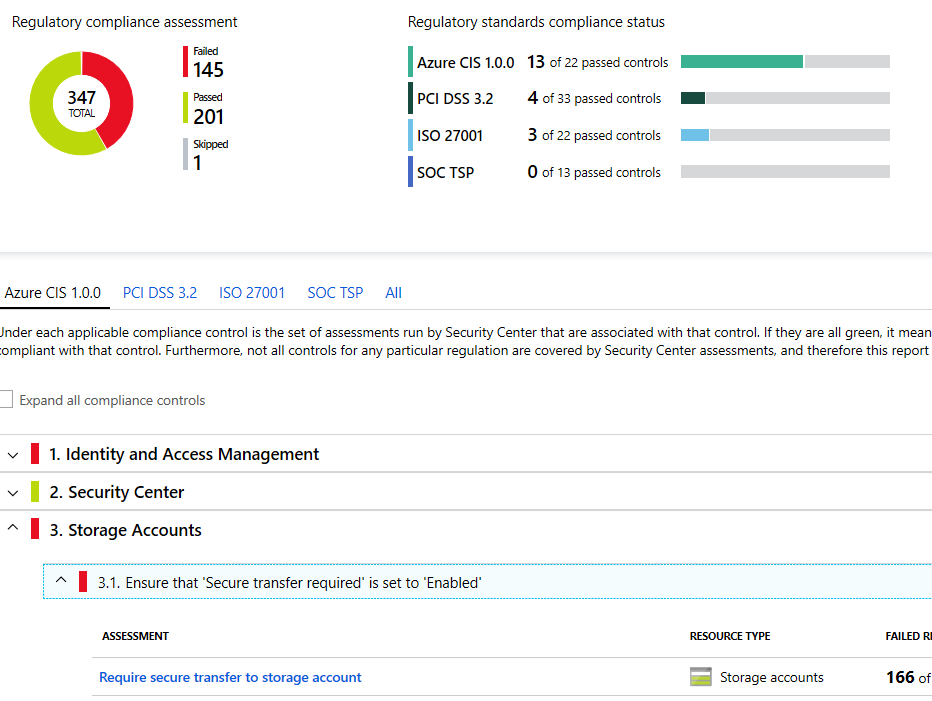Screen dimensions: 932x701
Task: Click the regulatory compliance donut chart
Action: coord(81,103)
